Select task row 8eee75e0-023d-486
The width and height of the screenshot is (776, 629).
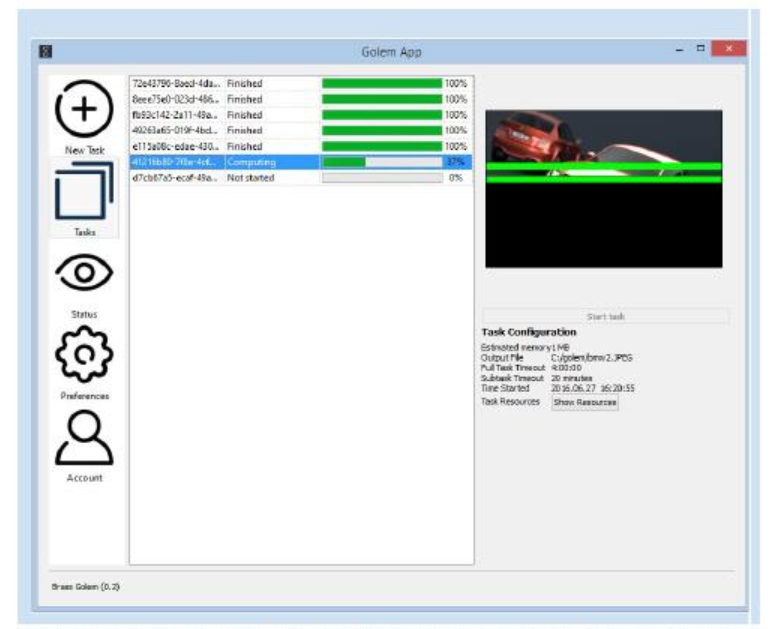[x=300, y=99]
